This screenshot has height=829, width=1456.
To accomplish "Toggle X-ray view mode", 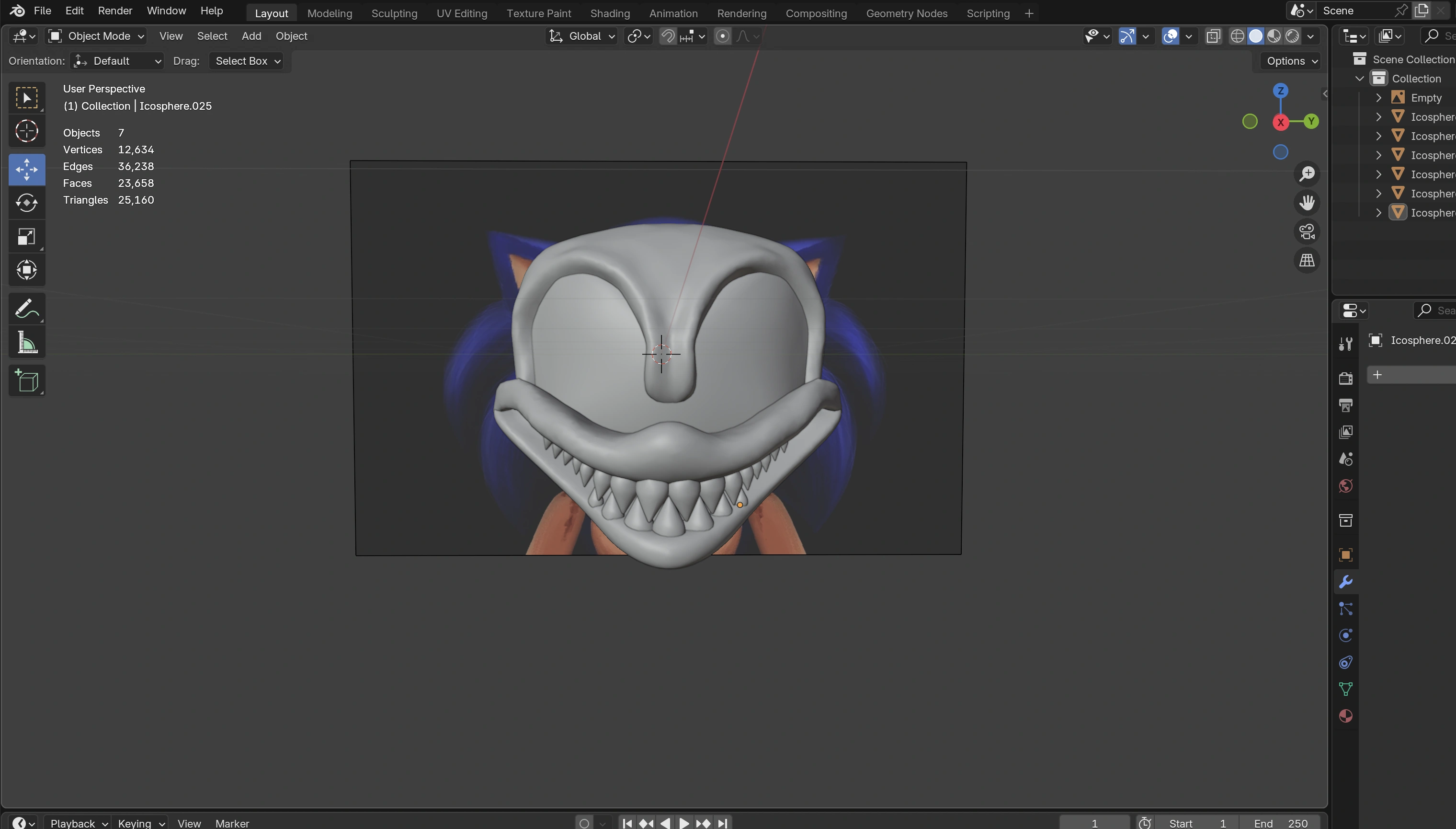I will [1213, 36].
